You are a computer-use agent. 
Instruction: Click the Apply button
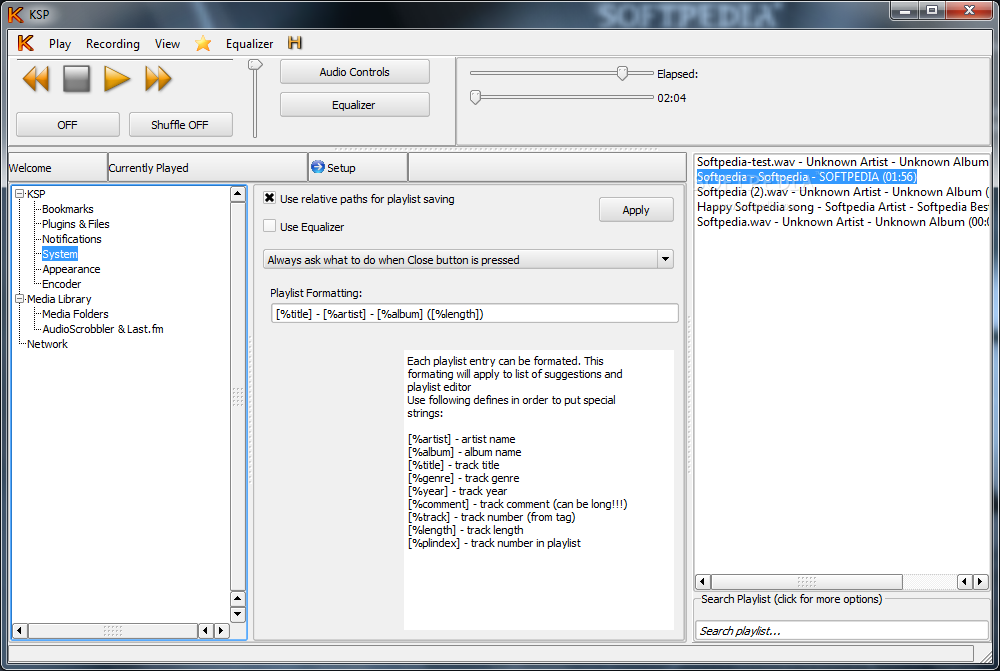636,210
